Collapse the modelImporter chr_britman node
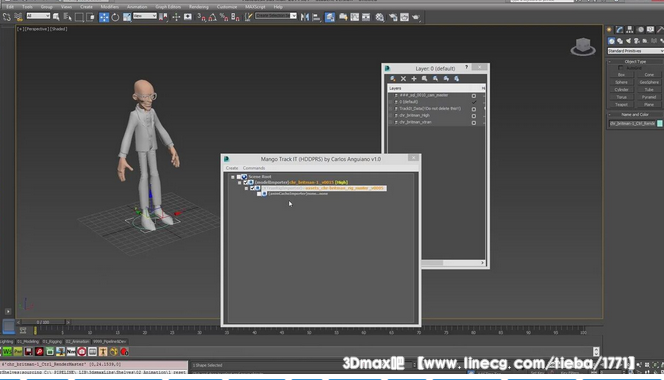 [x=239, y=183]
